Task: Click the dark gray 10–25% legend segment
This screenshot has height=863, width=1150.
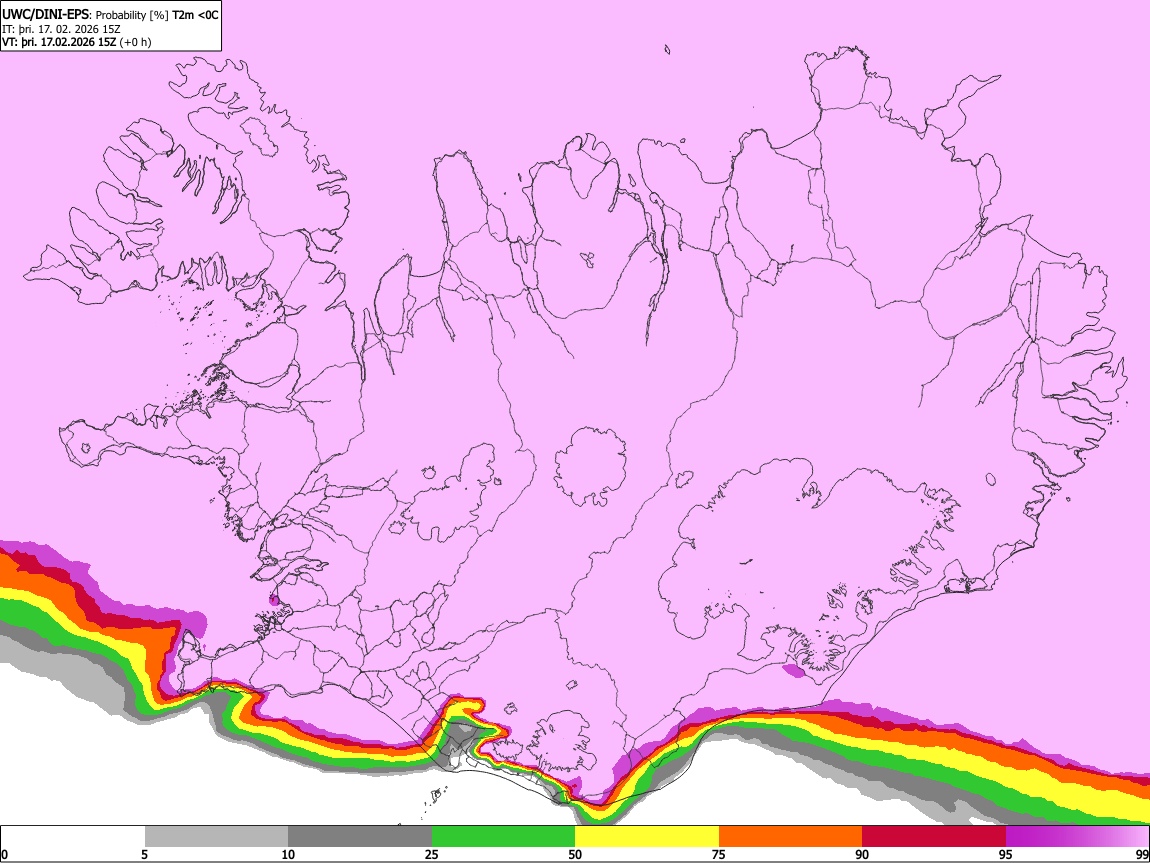Action: point(360,837)
